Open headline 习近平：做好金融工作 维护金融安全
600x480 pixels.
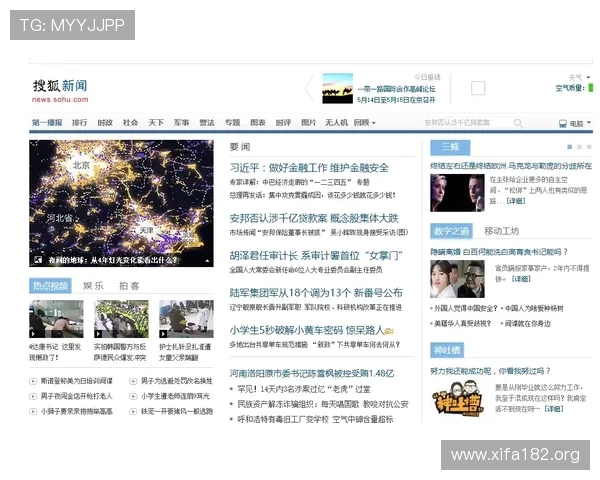pos(309,168)
